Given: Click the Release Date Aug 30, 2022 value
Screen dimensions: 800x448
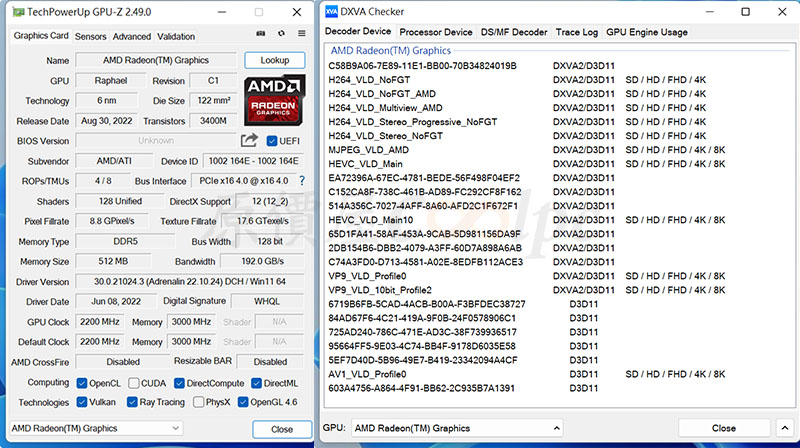Looking at the screenshot, I should click(x=107, y=121).
